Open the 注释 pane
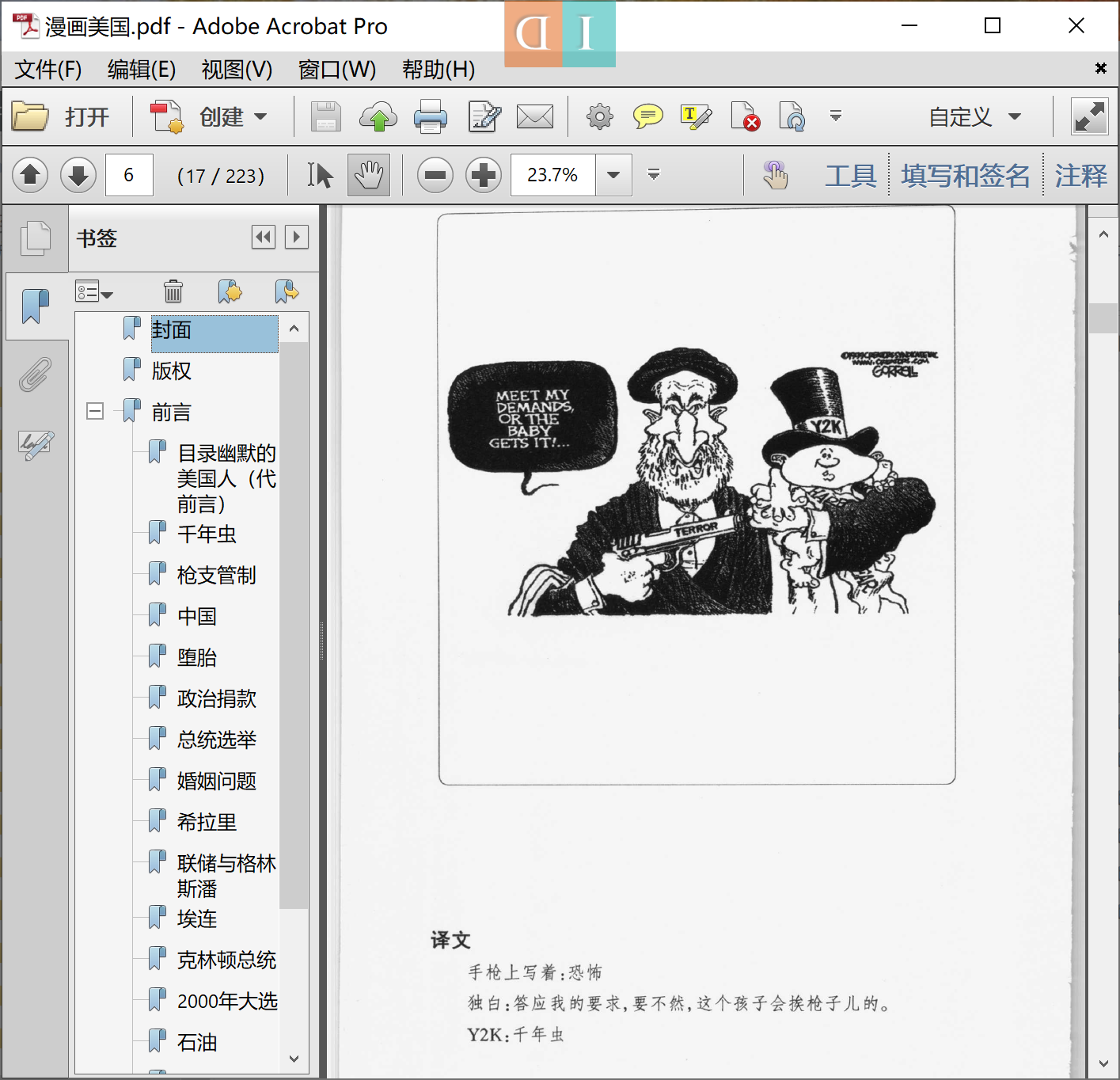The image size is (1120, 1080). pyautogui.click(x=1080, y=176)
